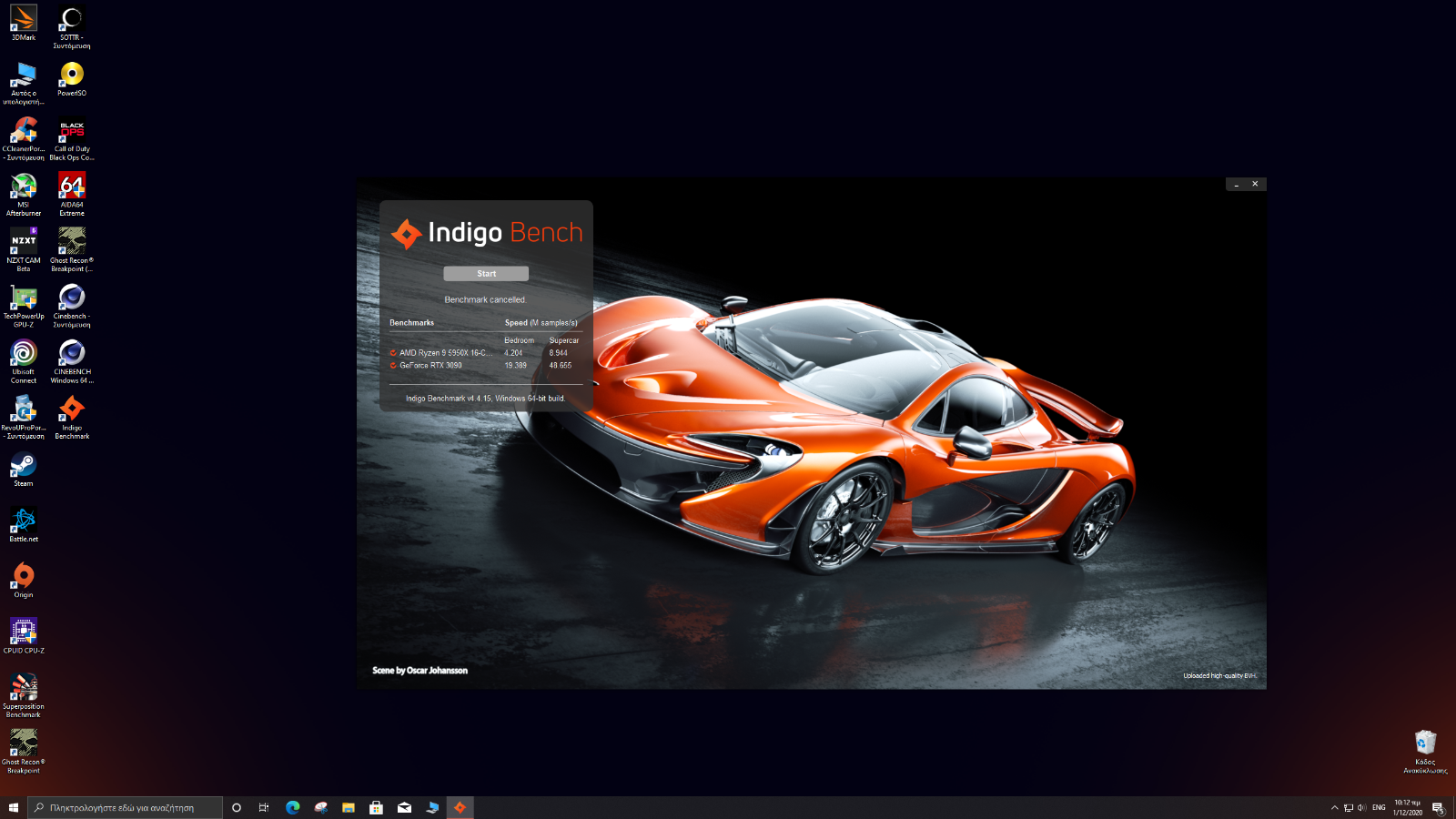This screenshot has height=819, width=1456.
Task: Select the PowerISO desktop icon
Action: tap(71, 78)
